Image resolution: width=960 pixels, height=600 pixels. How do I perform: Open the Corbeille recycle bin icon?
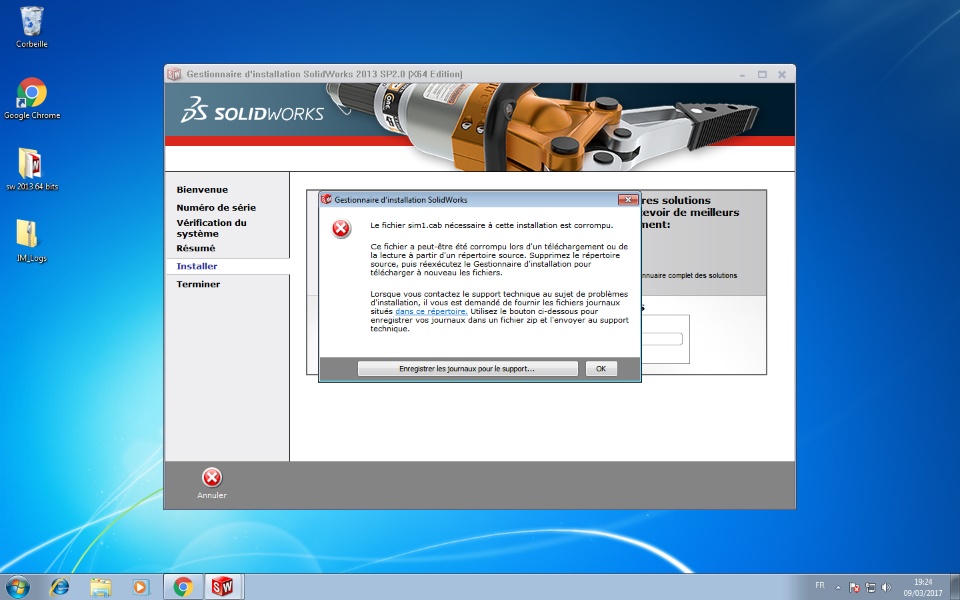coord(31,27)
